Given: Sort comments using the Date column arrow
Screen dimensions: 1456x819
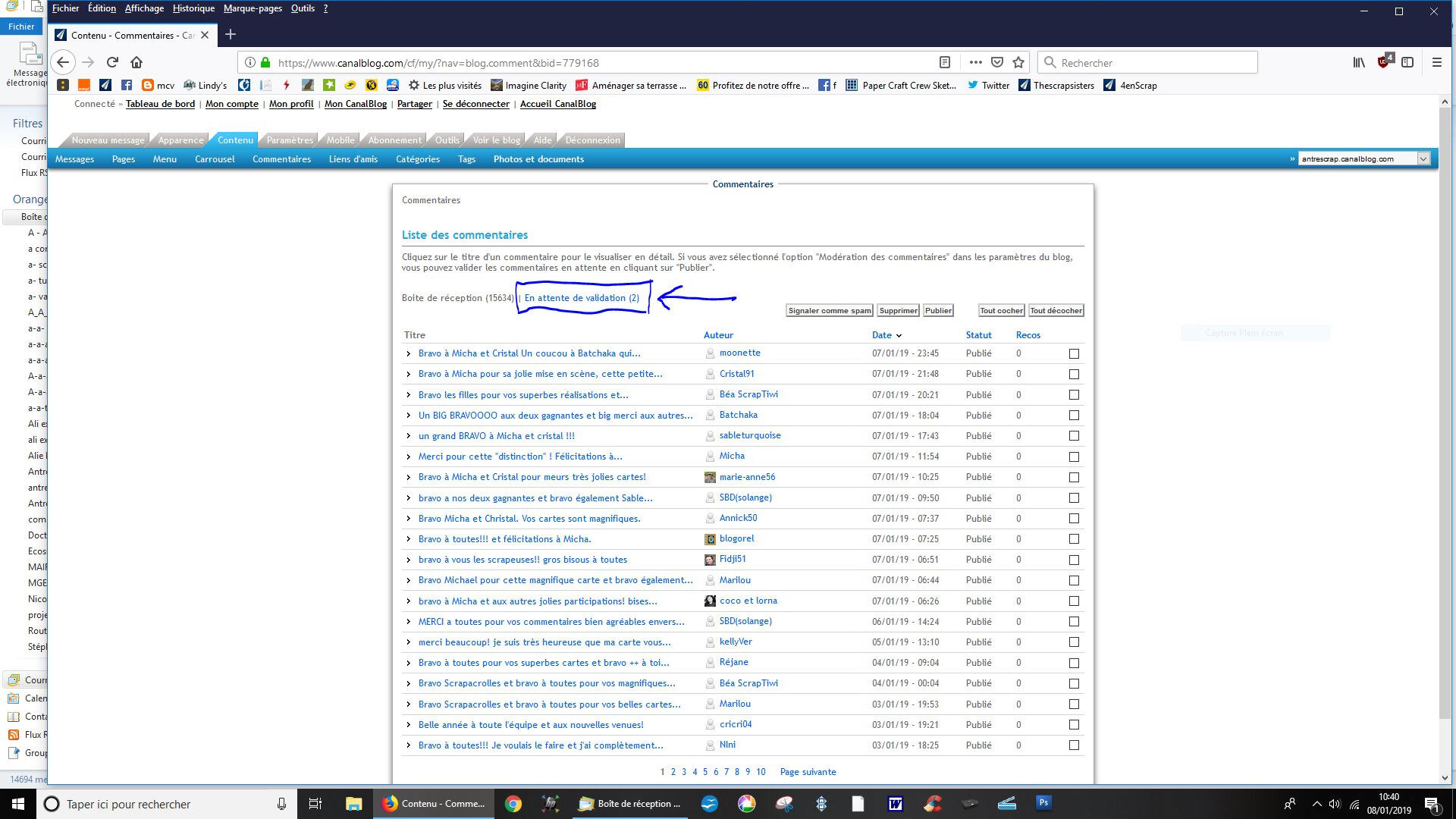Looking at the screenshot, I should click(x=899, y=335).
